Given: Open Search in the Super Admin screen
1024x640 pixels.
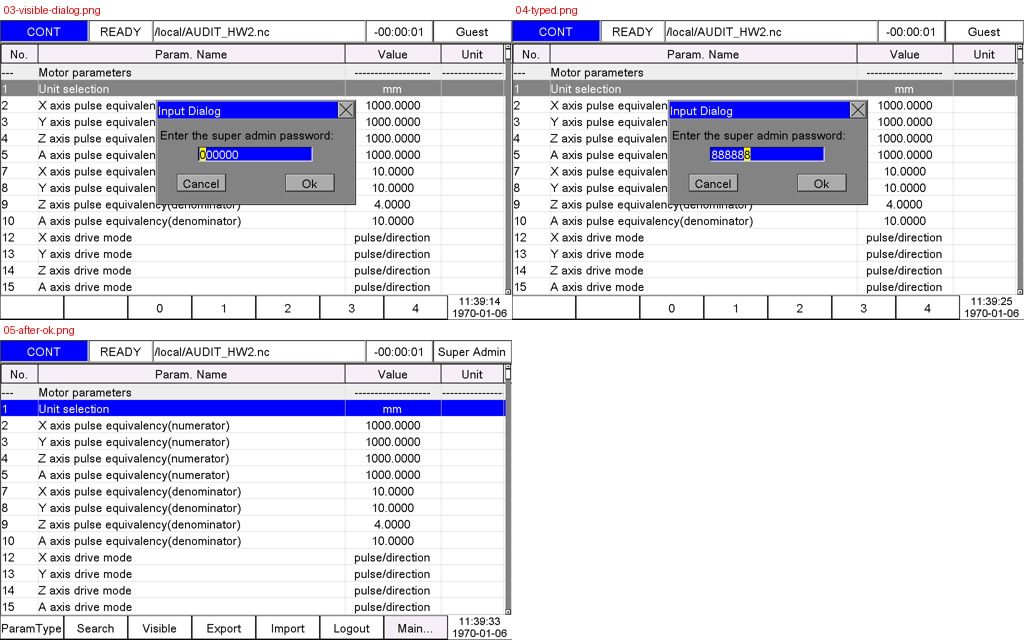Looking at the screenshot, I should coord(95,628).
